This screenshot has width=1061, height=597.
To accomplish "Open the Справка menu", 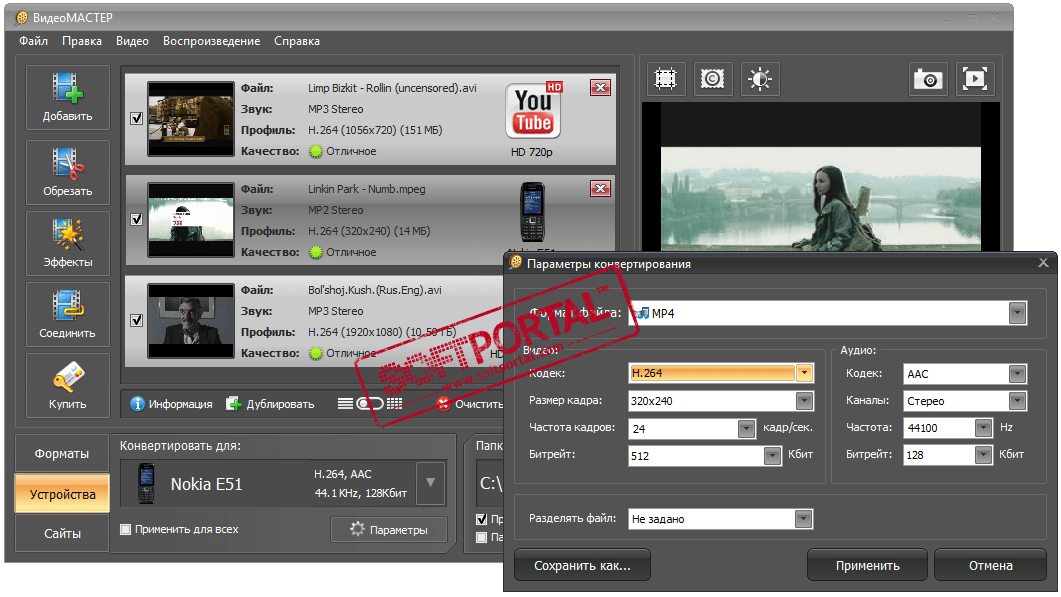I will 296,41.
